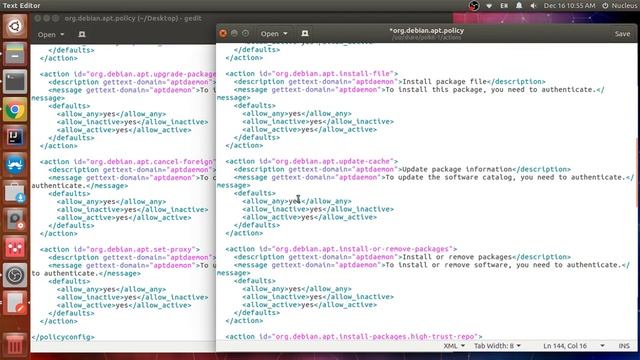Click the Update package information description text
640x360 pixels.
point(457,169)
